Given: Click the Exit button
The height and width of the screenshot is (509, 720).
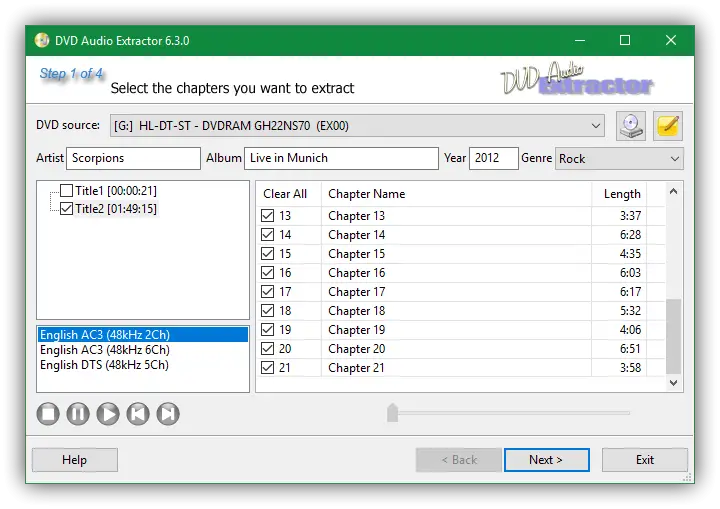Looking at the screenshot, I should pos(645,460).
